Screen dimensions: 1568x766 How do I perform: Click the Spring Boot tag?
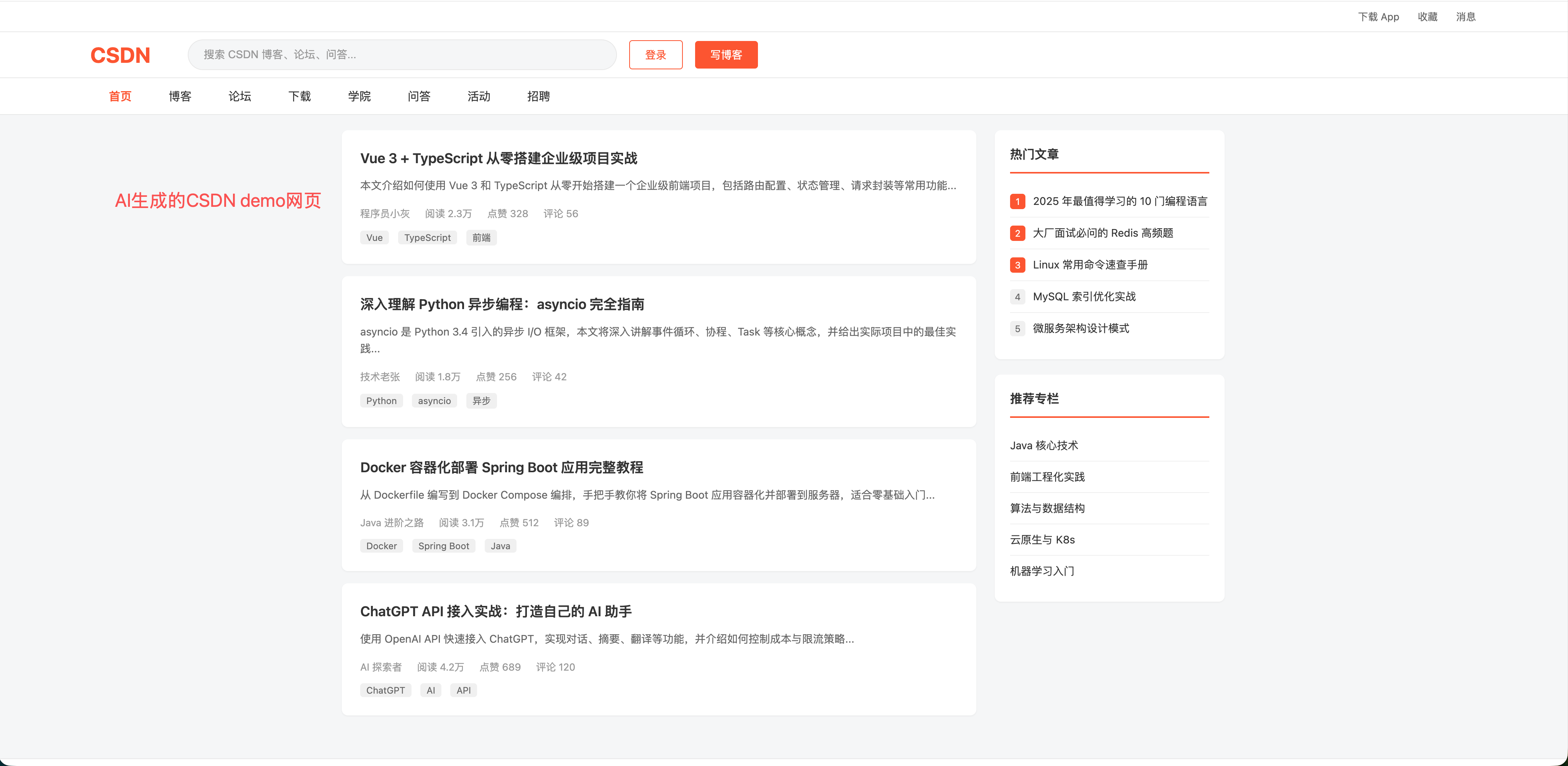pos(444,547)
